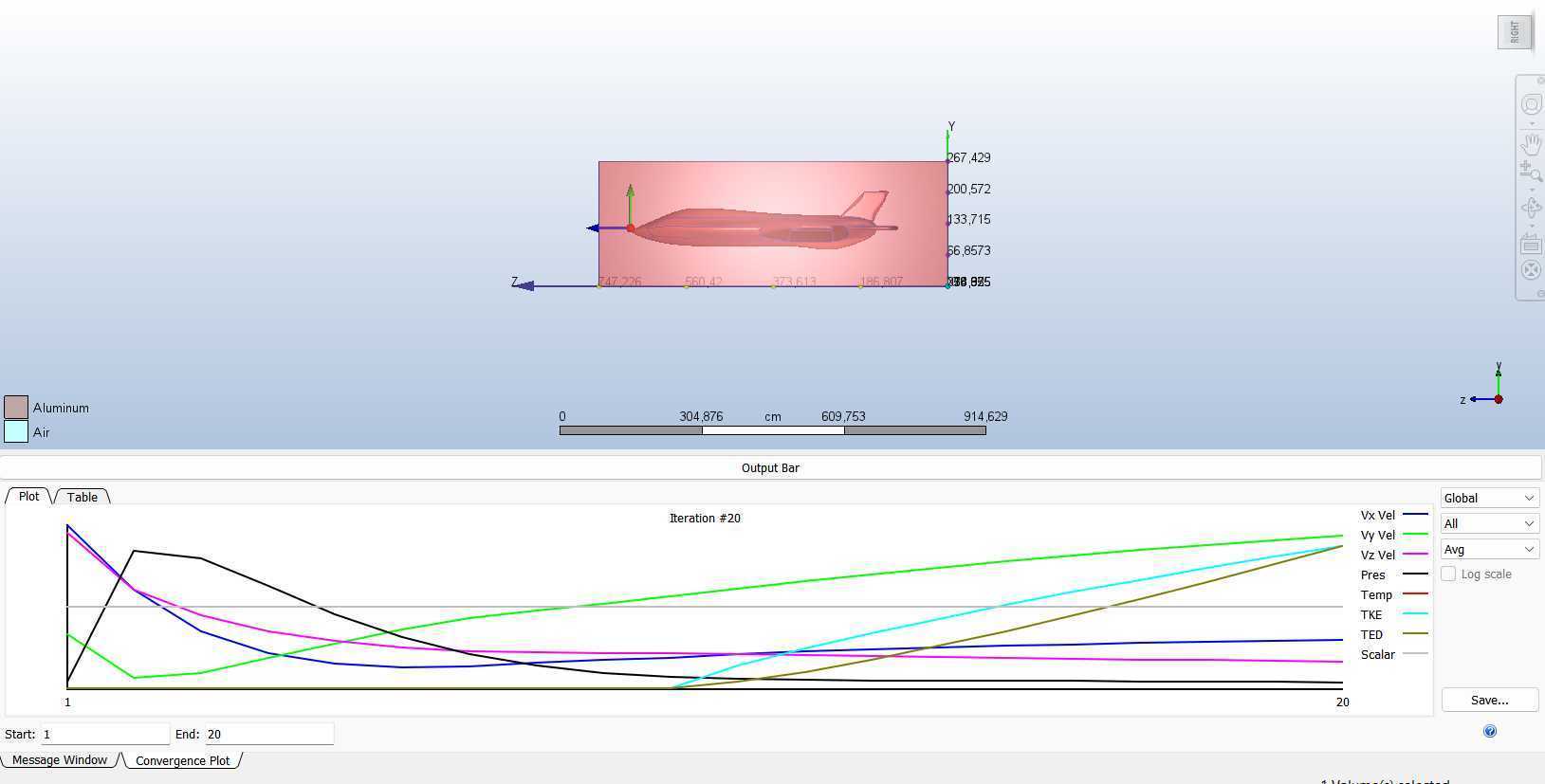The width and height of the screenshot is (1545, 784).
Task: Click the Output Bar title
Action: [x=770, y=467]
